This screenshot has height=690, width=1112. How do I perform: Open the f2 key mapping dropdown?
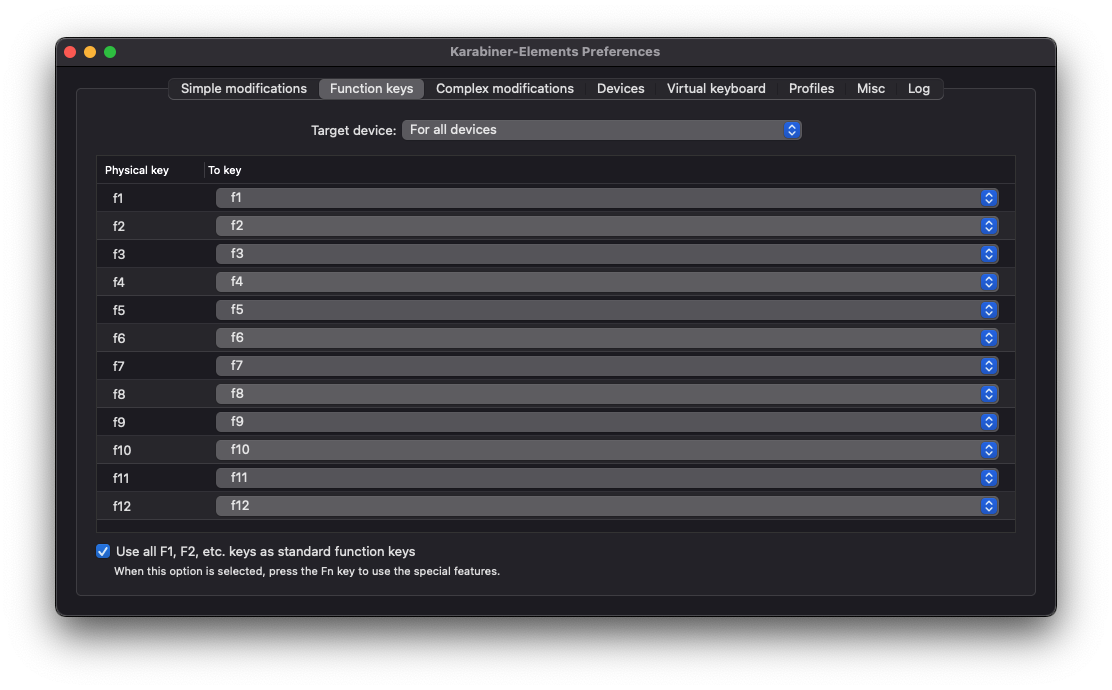pos(607,226)
